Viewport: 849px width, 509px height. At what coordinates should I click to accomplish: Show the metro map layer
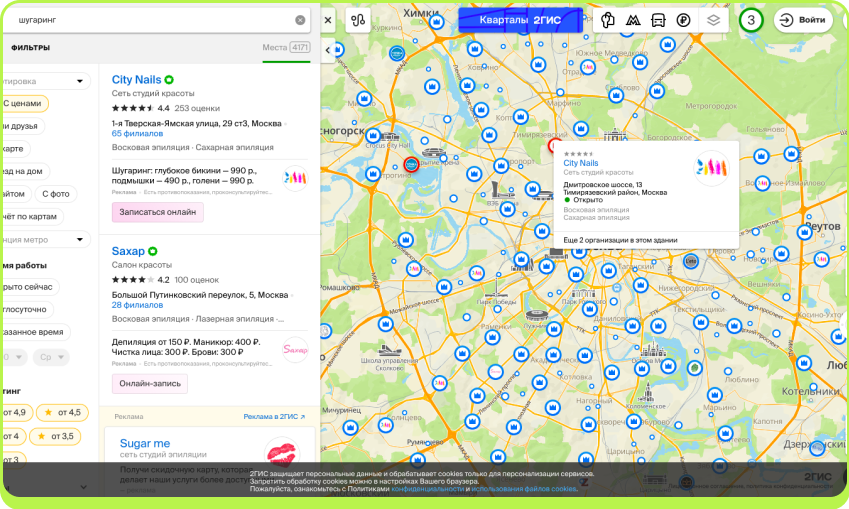(632, 20)
